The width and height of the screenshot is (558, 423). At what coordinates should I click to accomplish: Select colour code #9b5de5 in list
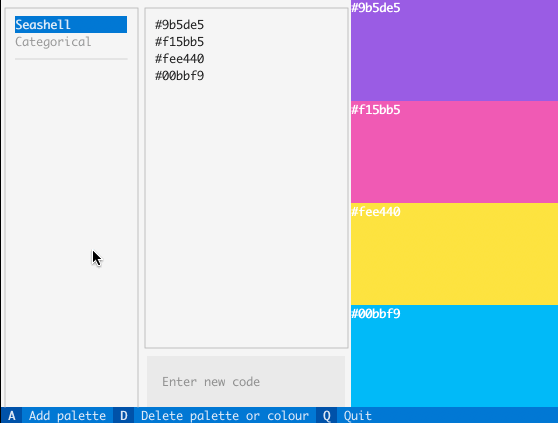(179, 25)
